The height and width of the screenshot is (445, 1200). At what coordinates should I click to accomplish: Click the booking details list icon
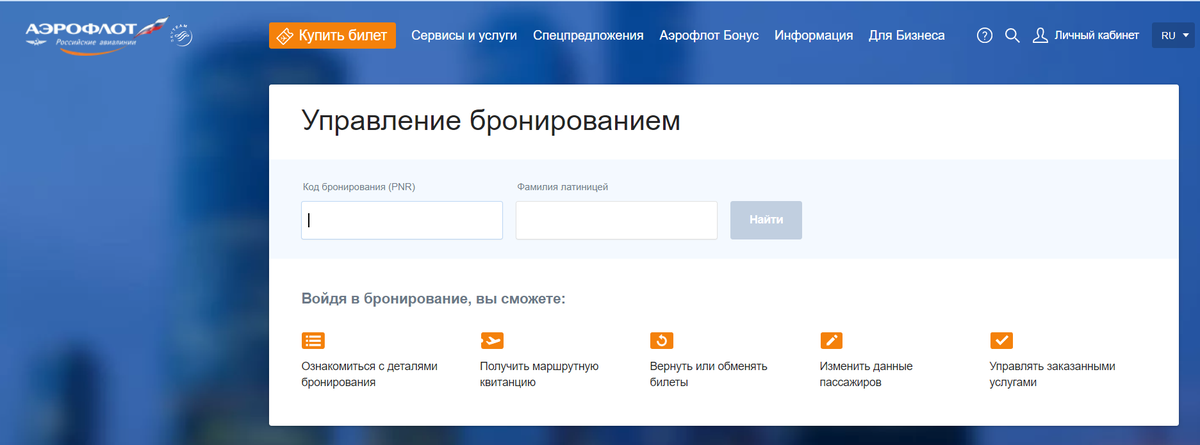(x=313, y=340)
